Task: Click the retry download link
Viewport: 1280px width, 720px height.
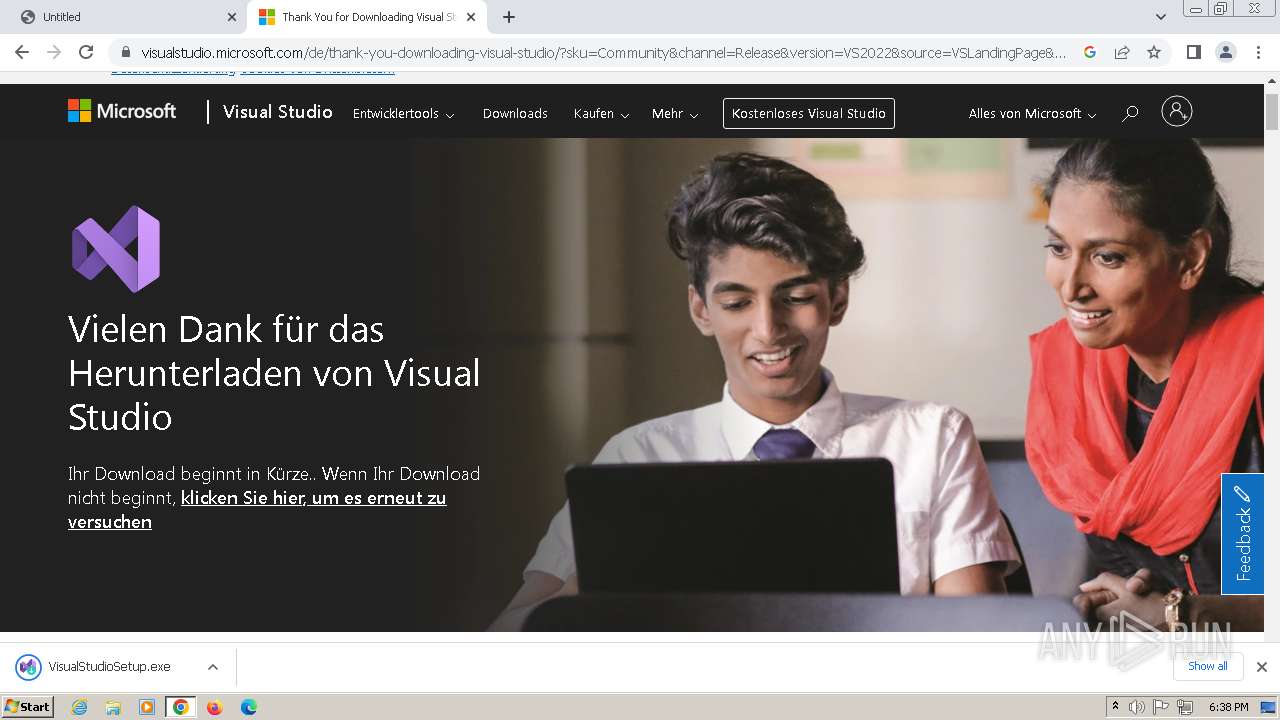Action: 257,509
